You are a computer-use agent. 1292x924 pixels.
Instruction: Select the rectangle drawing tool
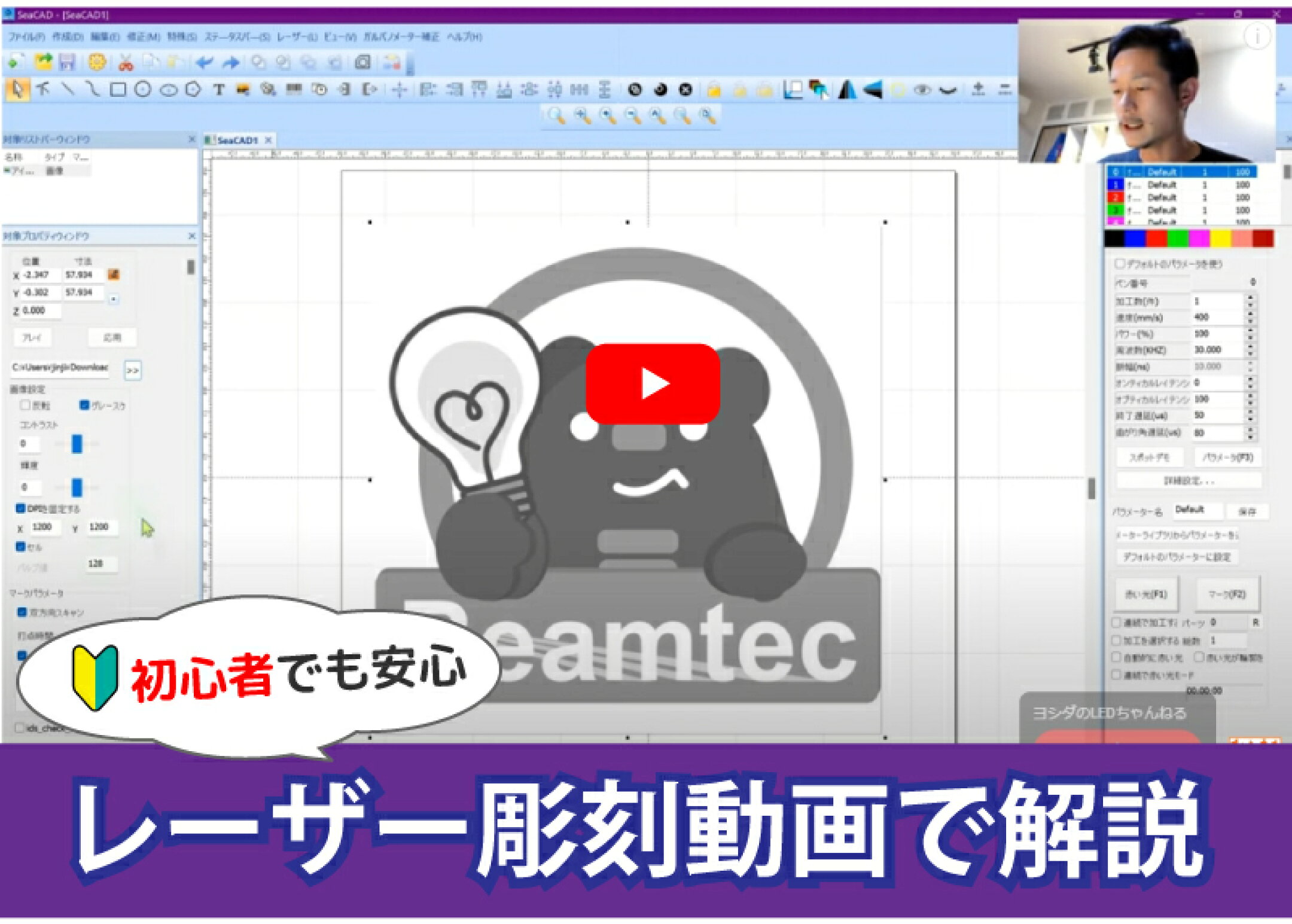point(118,90)
